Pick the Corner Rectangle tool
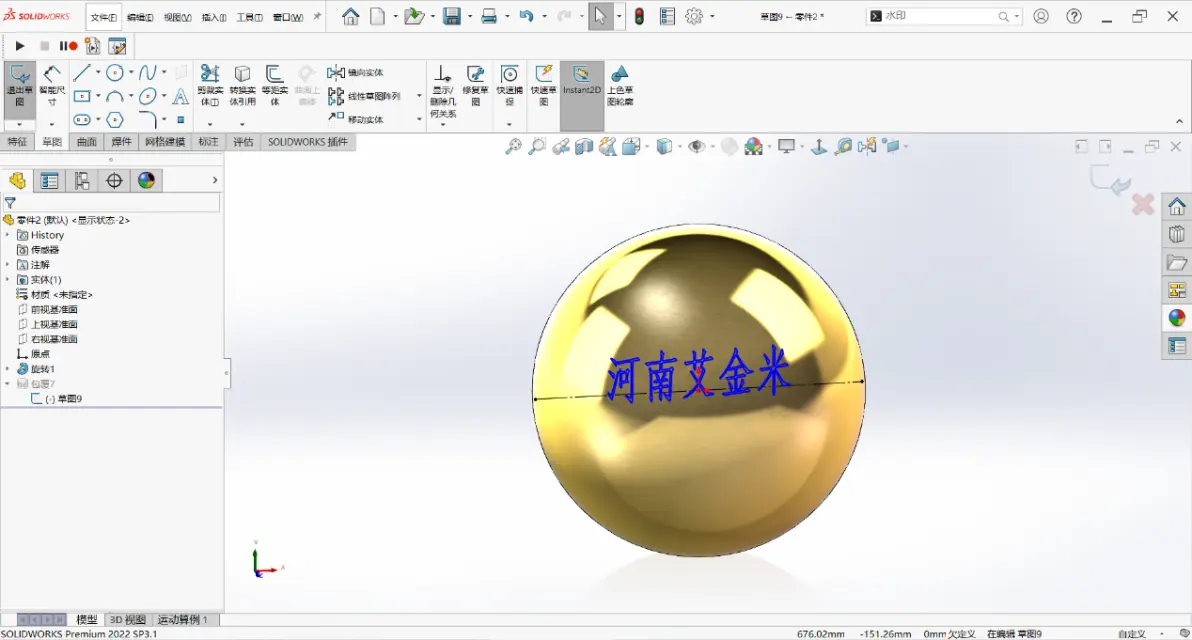The image size is (1192, 640). 81,96
